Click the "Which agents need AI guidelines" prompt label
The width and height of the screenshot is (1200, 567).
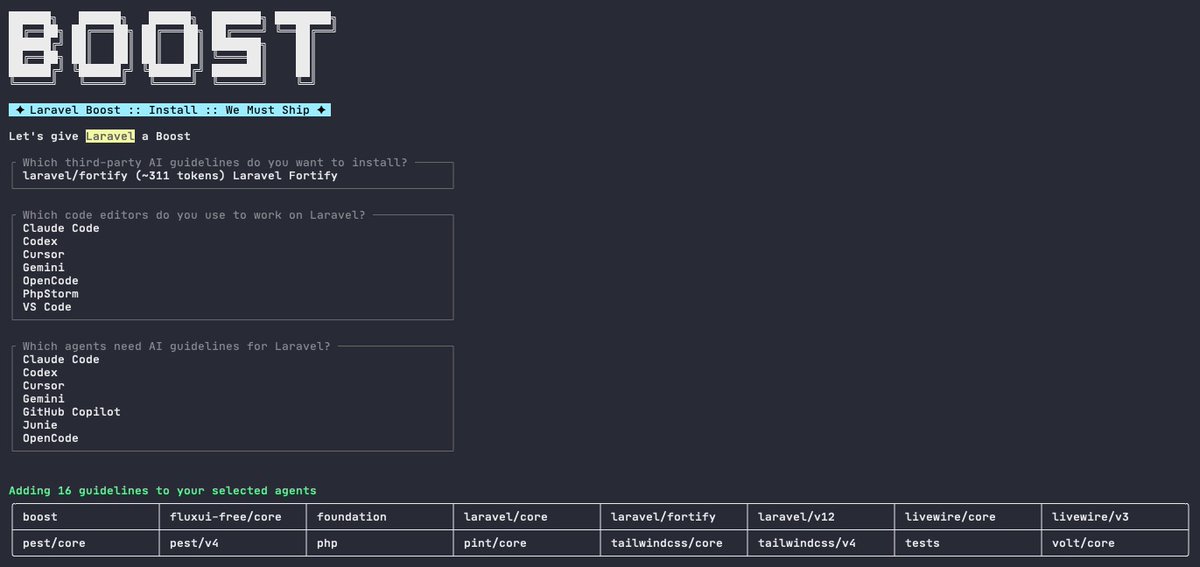coord(176,346)
